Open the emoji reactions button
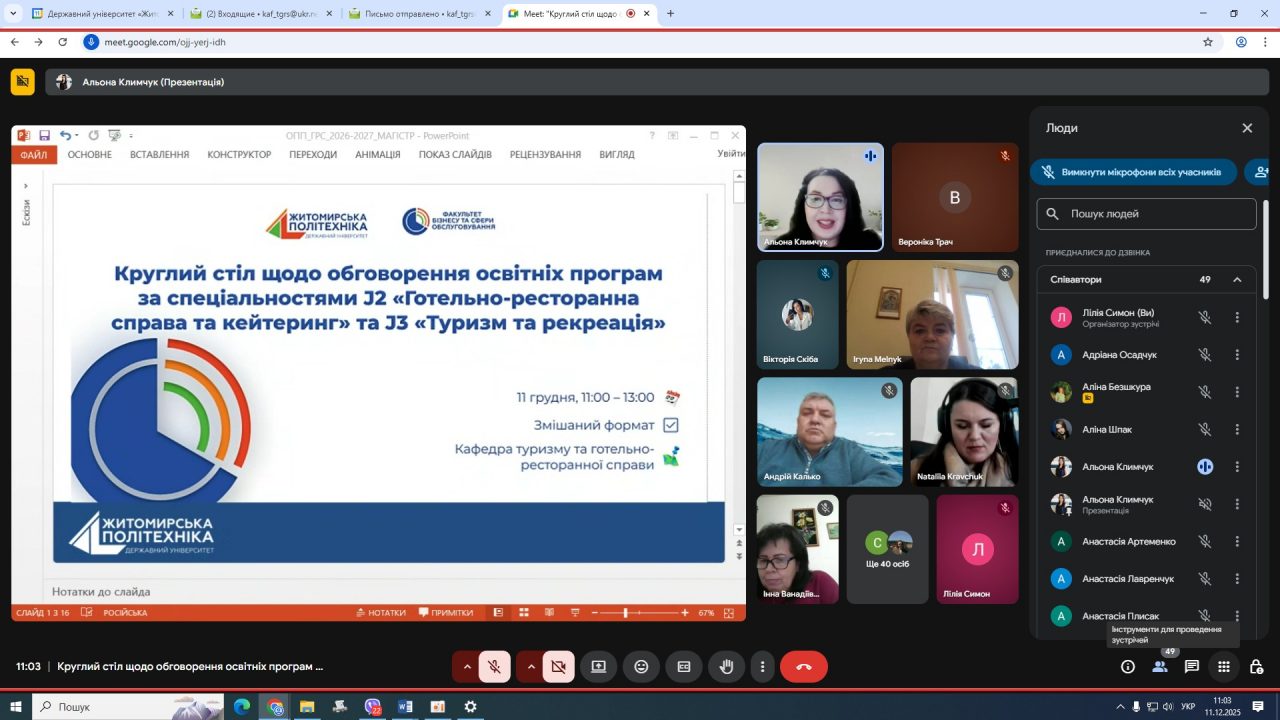 (x=641, y=667)
